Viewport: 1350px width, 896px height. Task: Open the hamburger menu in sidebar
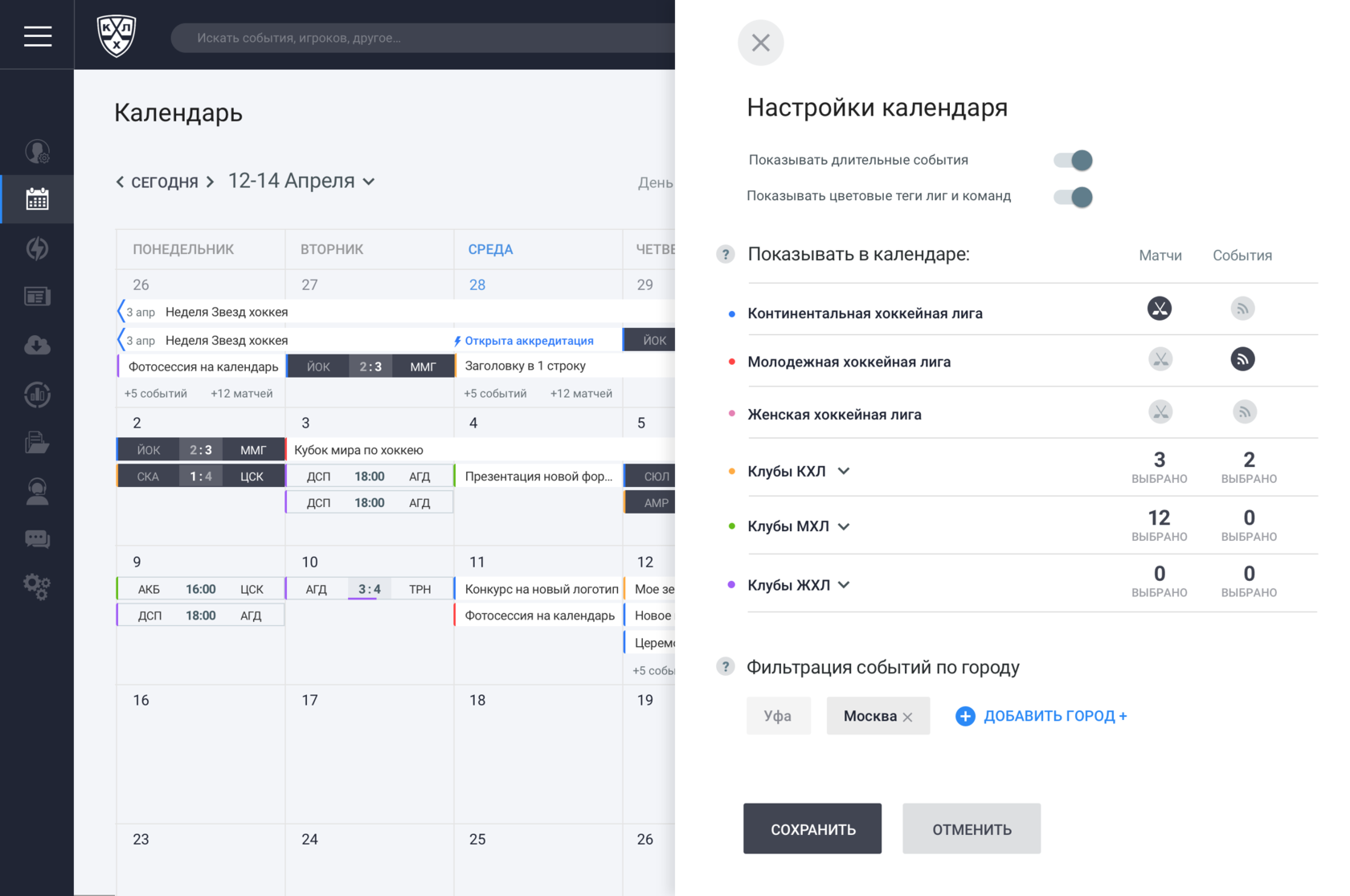37,36
